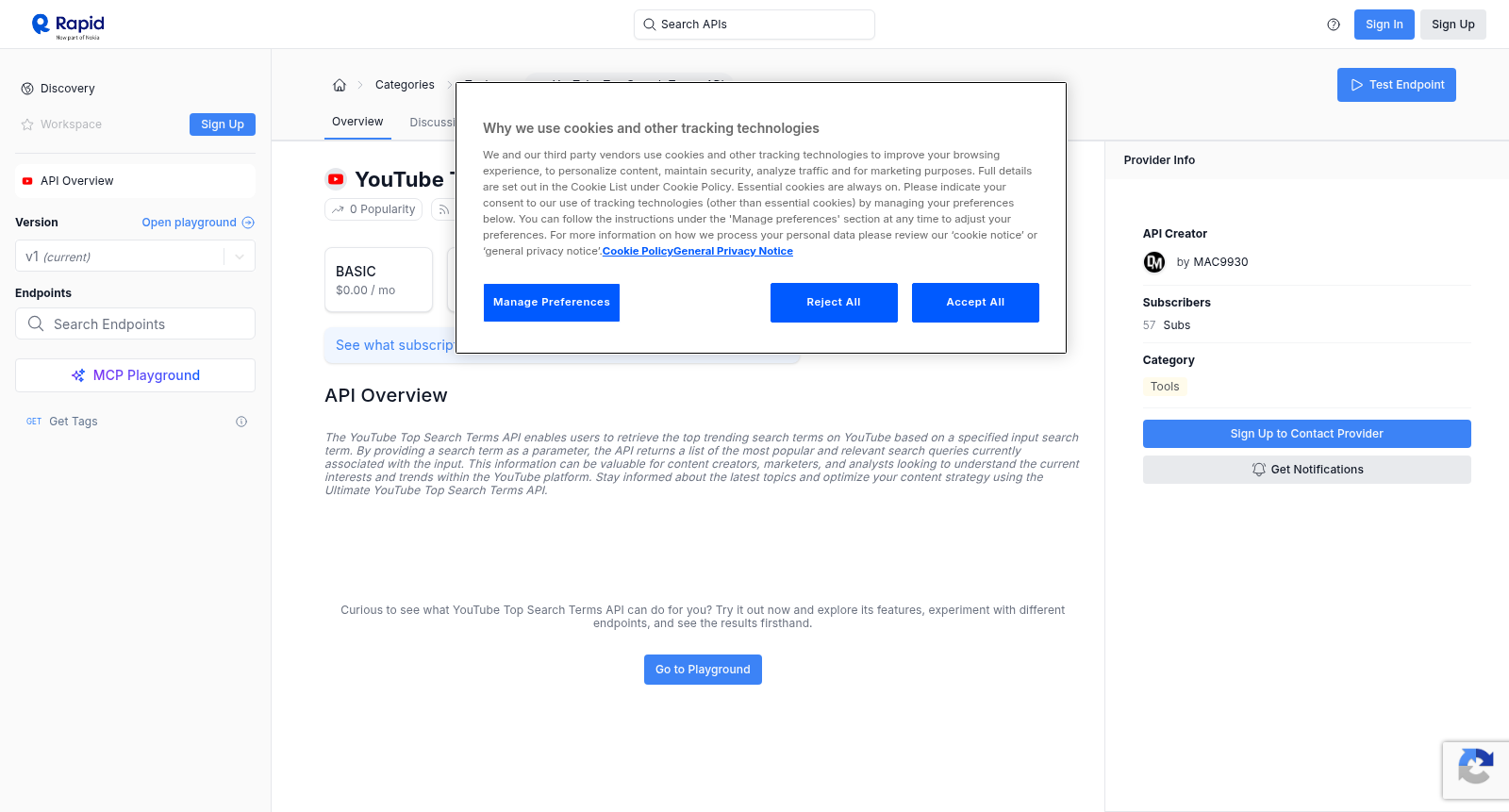Click the reCAPTCHA badge
The image size is (1509, 812).
coord(1476,771)
